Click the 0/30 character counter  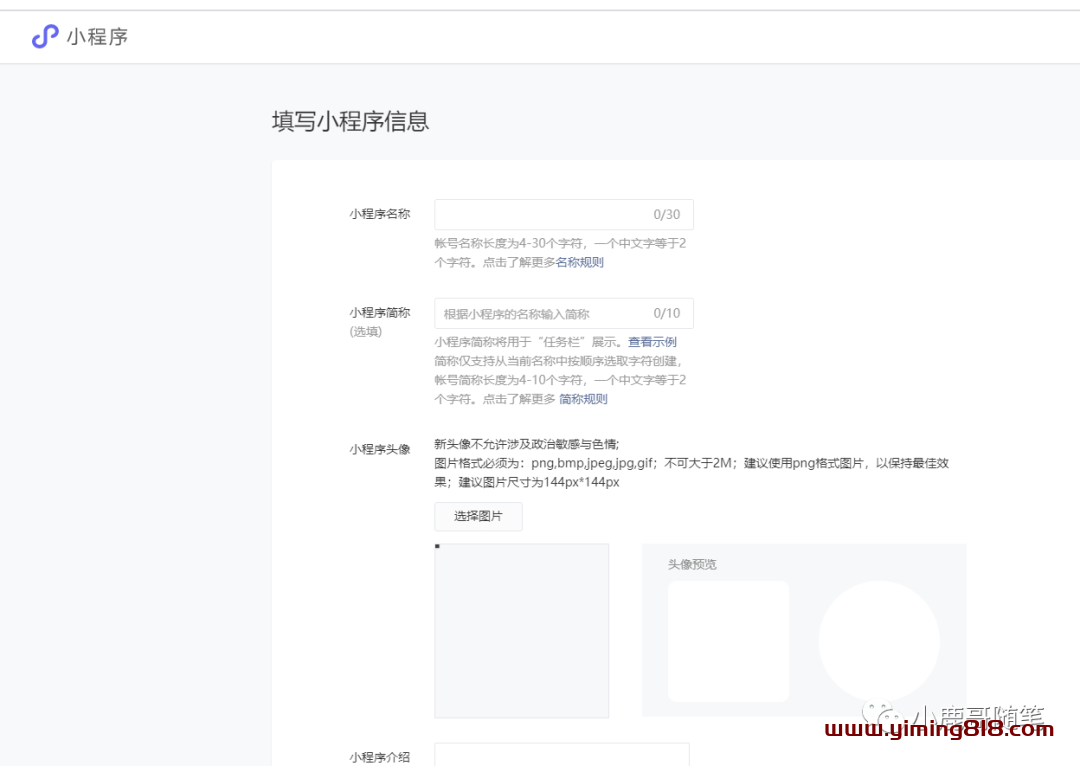tap(666, 215)
